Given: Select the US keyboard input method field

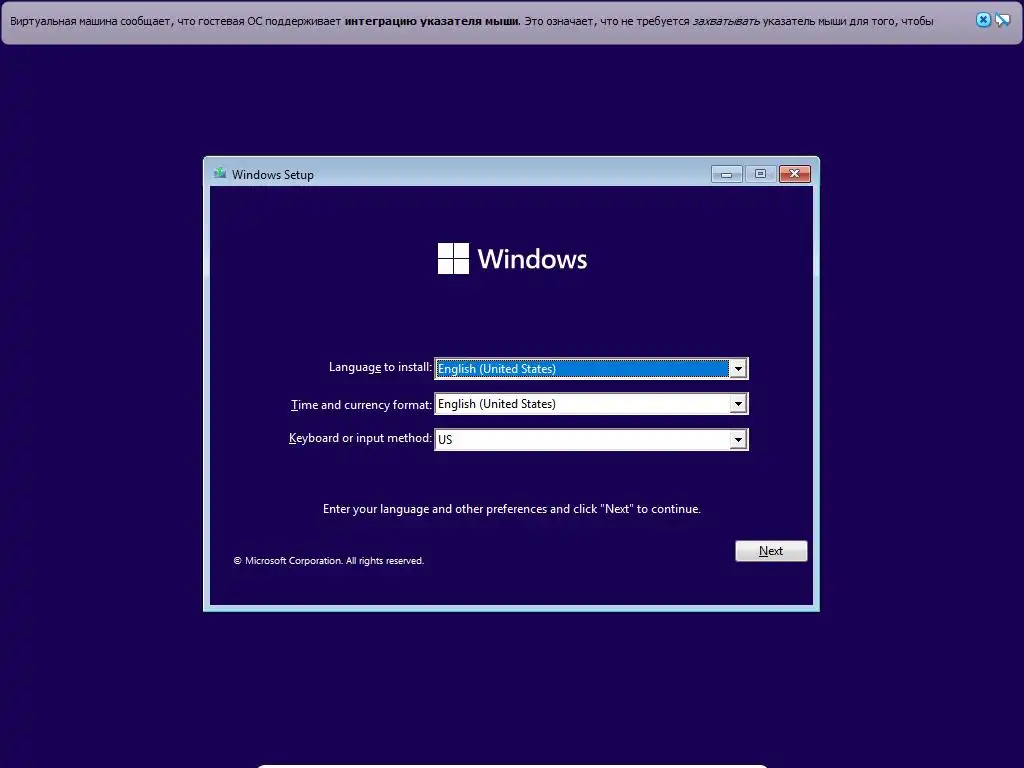Looking at the screenshot, I should click(x=591, y=440).
